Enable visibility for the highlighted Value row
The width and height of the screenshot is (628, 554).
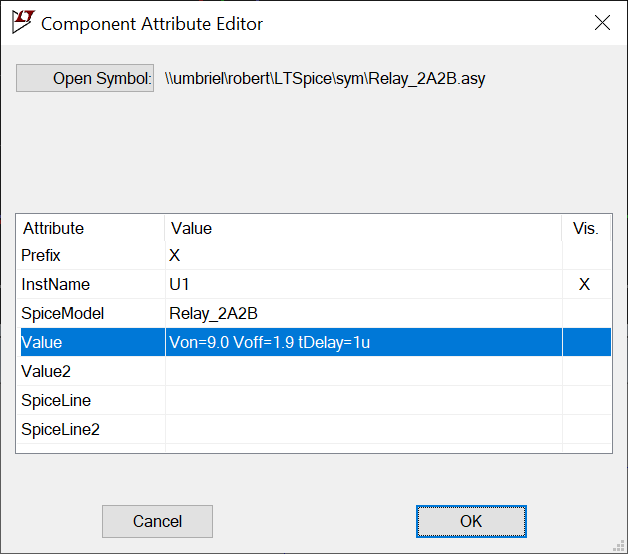pos(585,342)
